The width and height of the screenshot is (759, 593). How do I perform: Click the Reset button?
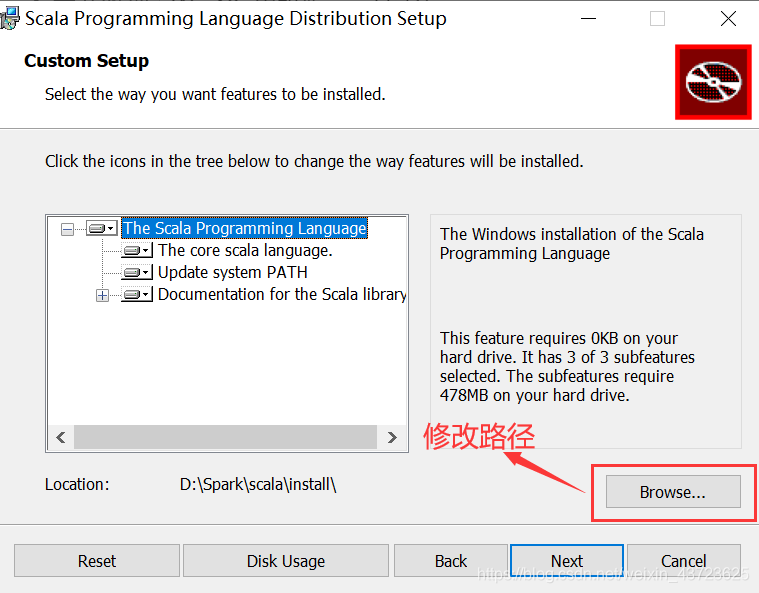[x=97, y=561]
